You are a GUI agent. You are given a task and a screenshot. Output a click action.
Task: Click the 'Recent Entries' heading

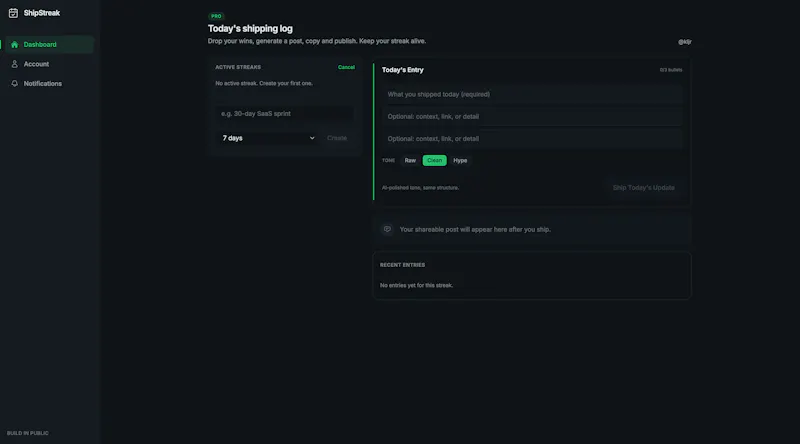point(402,265)
